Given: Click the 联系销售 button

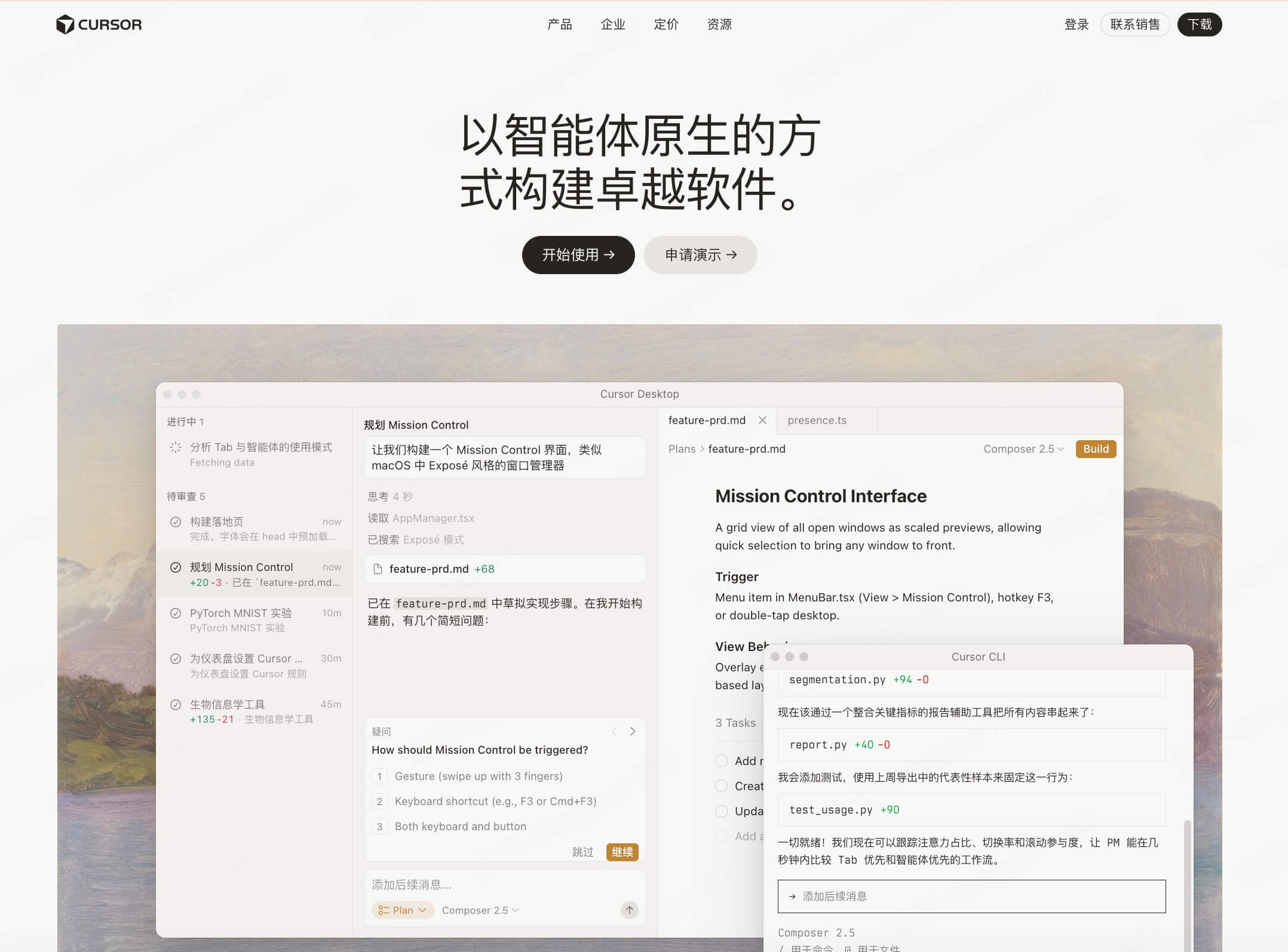Looking at the screenshot, I should 1135,24.
